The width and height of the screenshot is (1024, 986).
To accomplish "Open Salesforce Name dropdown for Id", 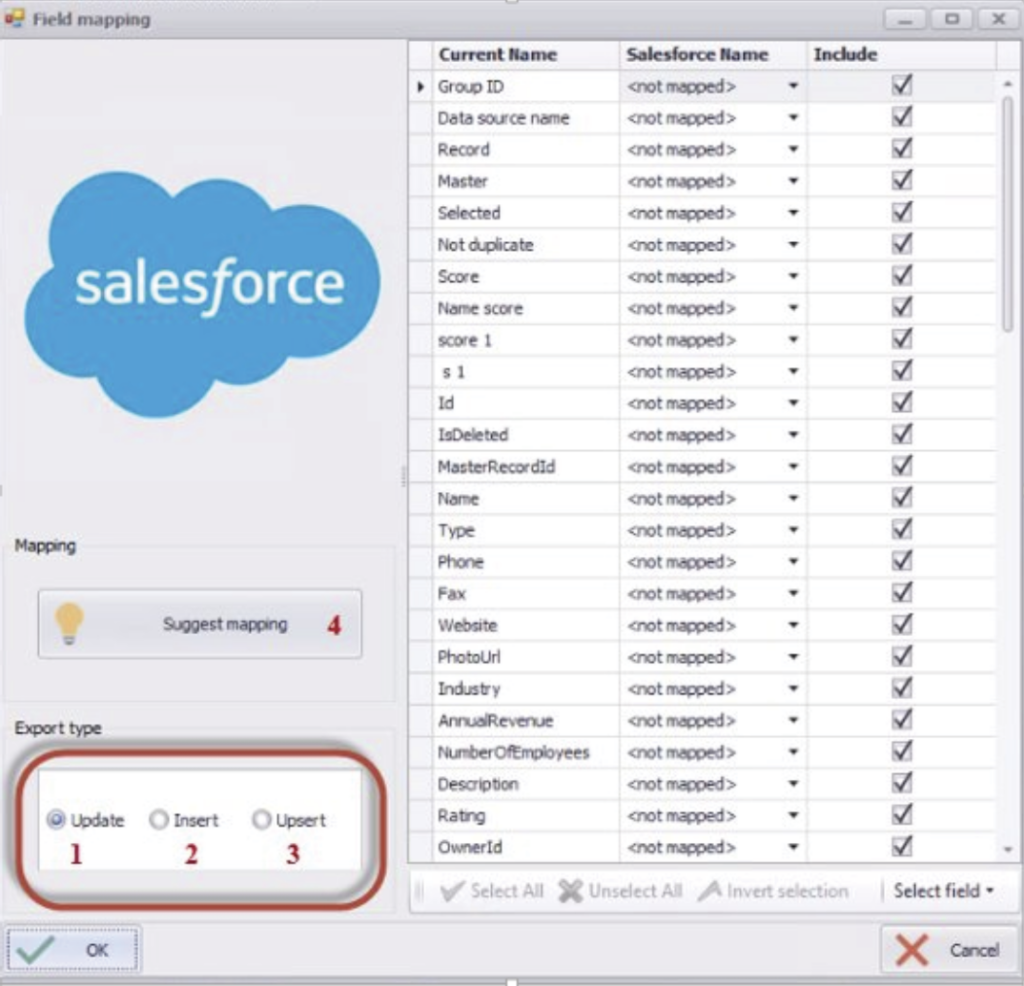I will [x=793, y=403].
